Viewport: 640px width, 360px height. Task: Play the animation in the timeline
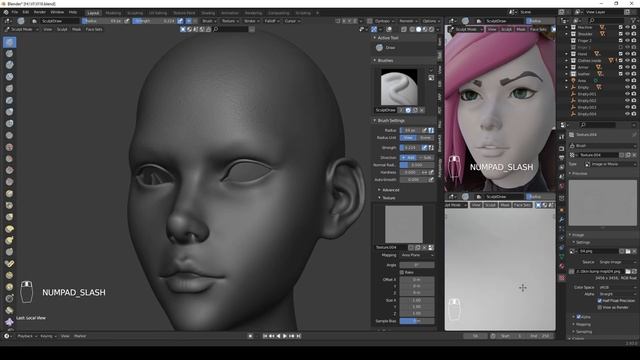285,336
